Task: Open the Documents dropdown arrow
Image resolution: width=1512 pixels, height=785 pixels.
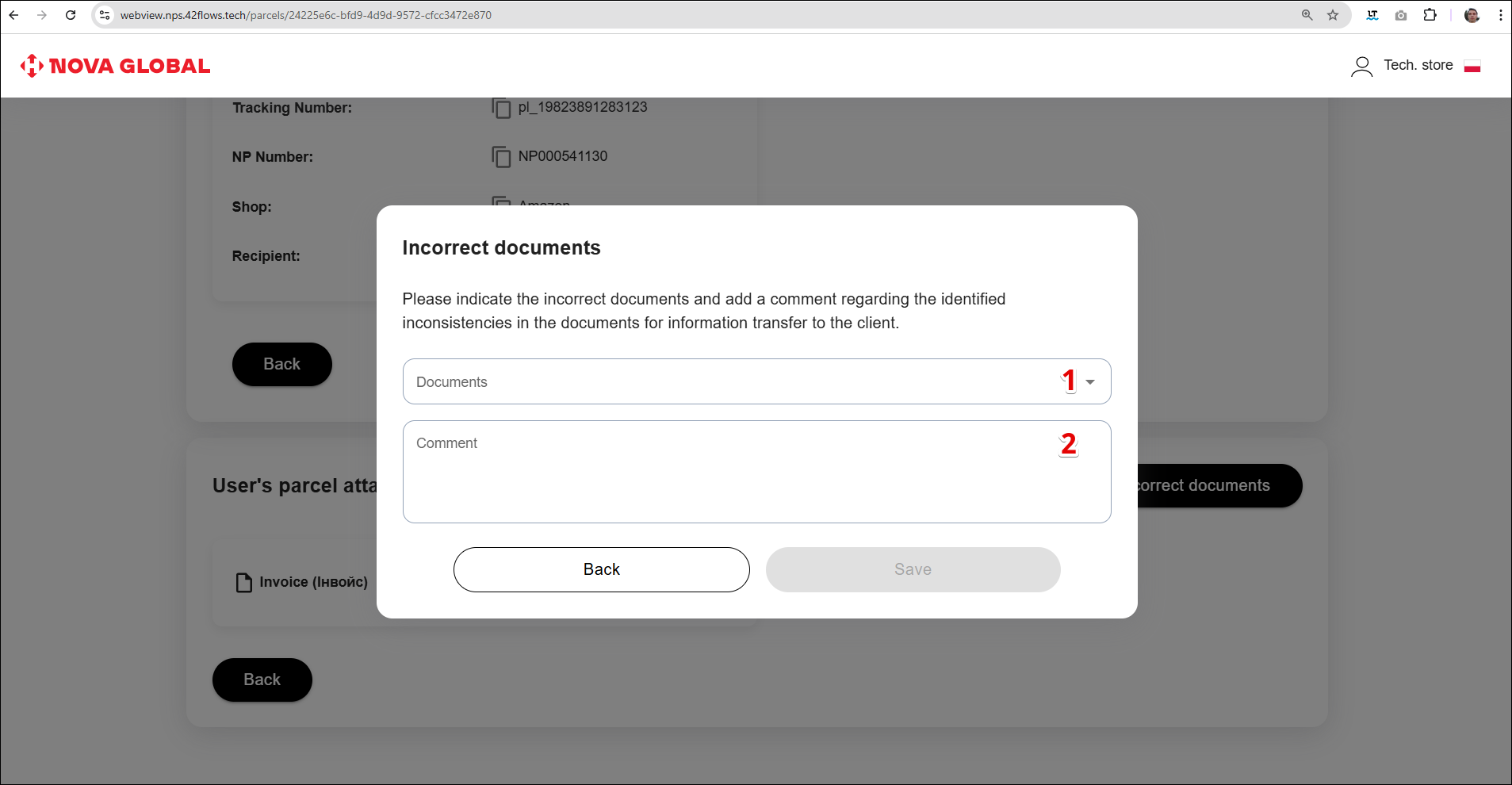Action: pyautogui.click(x=1090, y=382)
